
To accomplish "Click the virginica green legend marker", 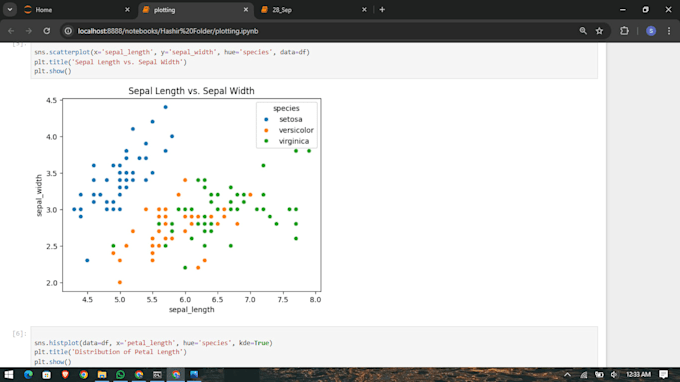I will click(x=266, y=141).
